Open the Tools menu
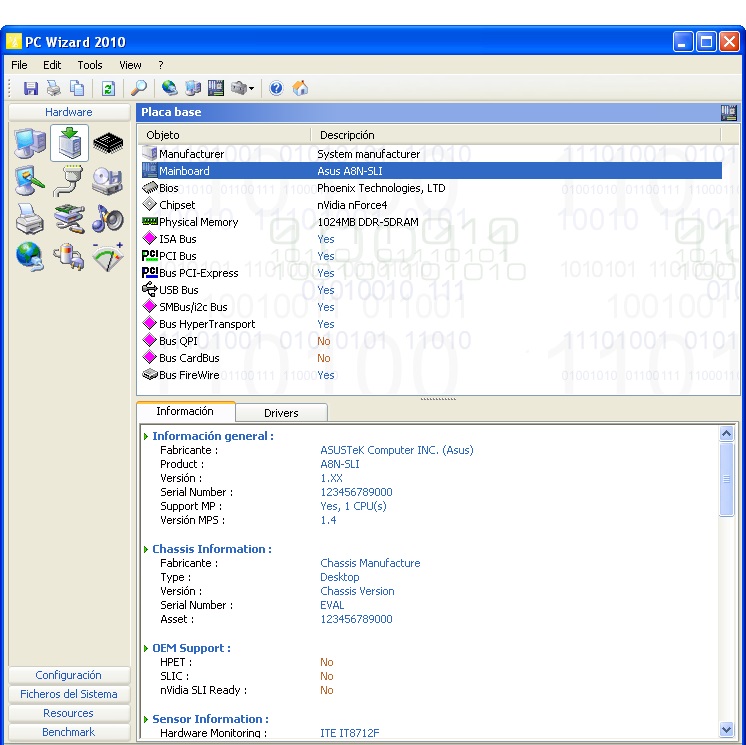Screen dimensions: 746x745 [x=90, y=65]
